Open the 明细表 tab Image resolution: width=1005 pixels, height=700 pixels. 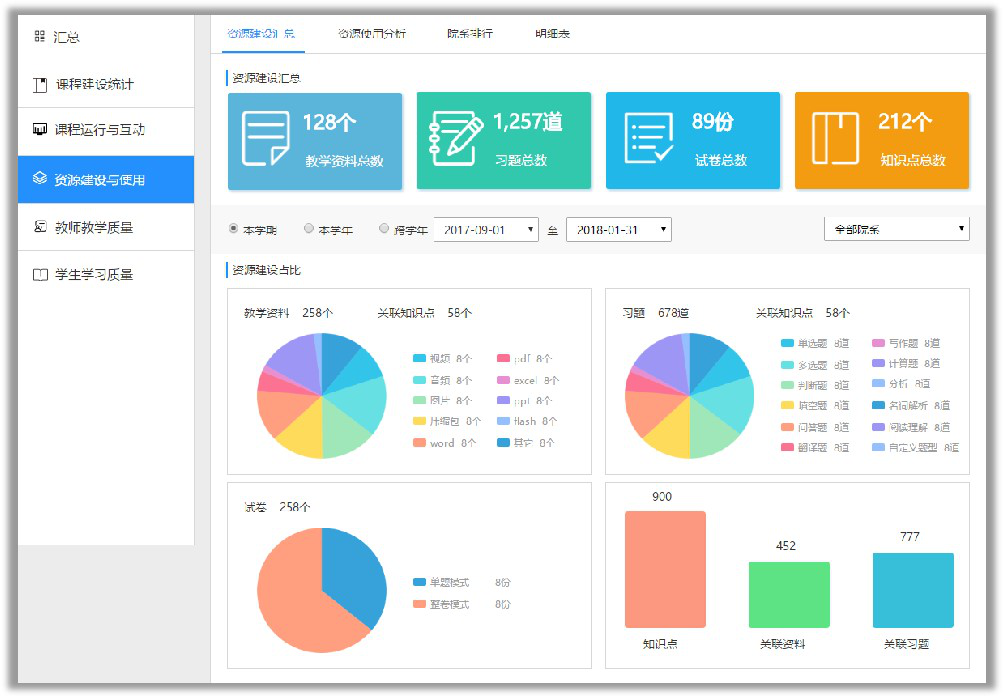click(552, 34)
